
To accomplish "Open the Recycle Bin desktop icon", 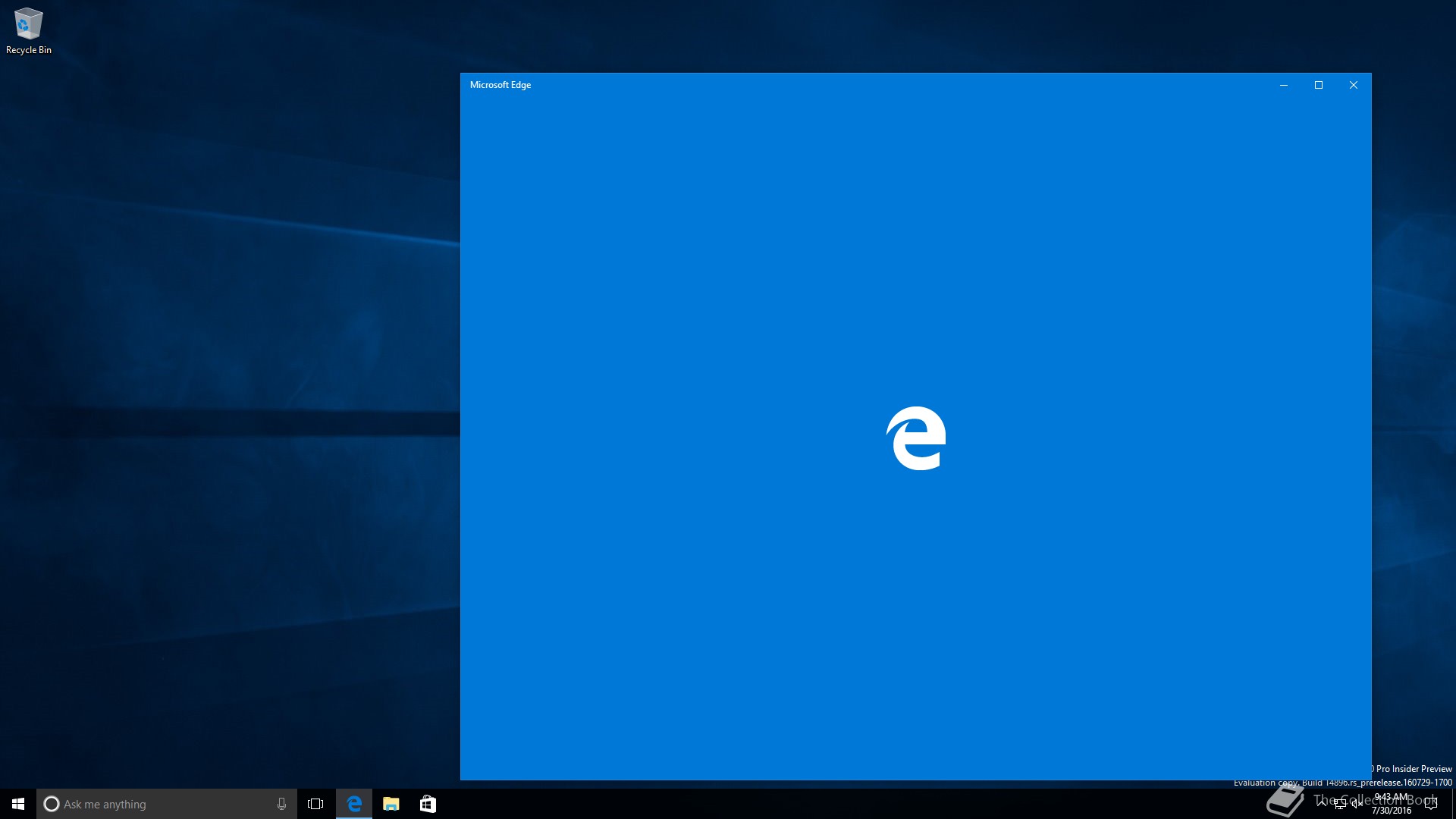I will [x=29, y=31].
